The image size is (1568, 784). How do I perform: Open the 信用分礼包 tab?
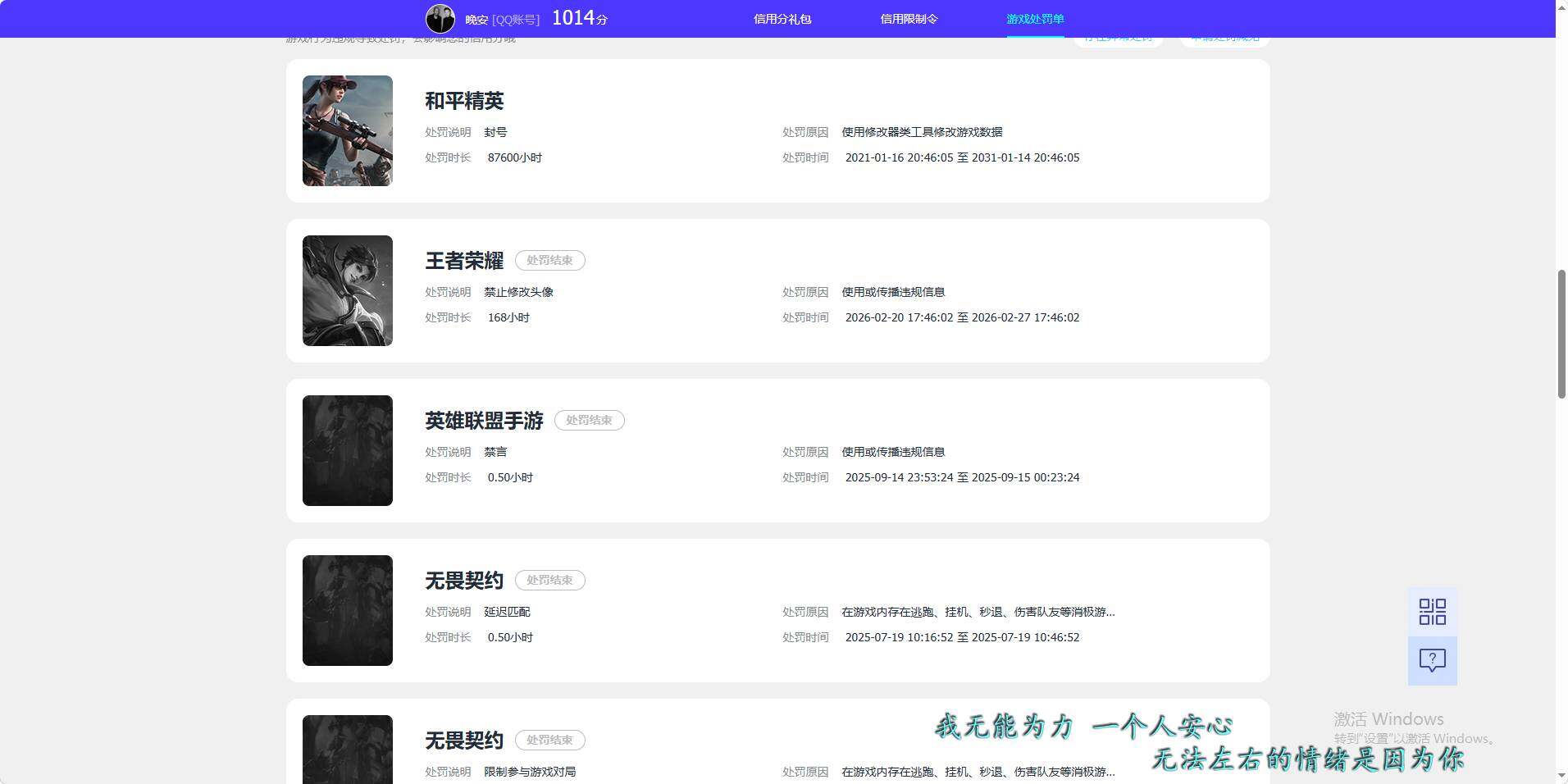[x=782, y=19]
